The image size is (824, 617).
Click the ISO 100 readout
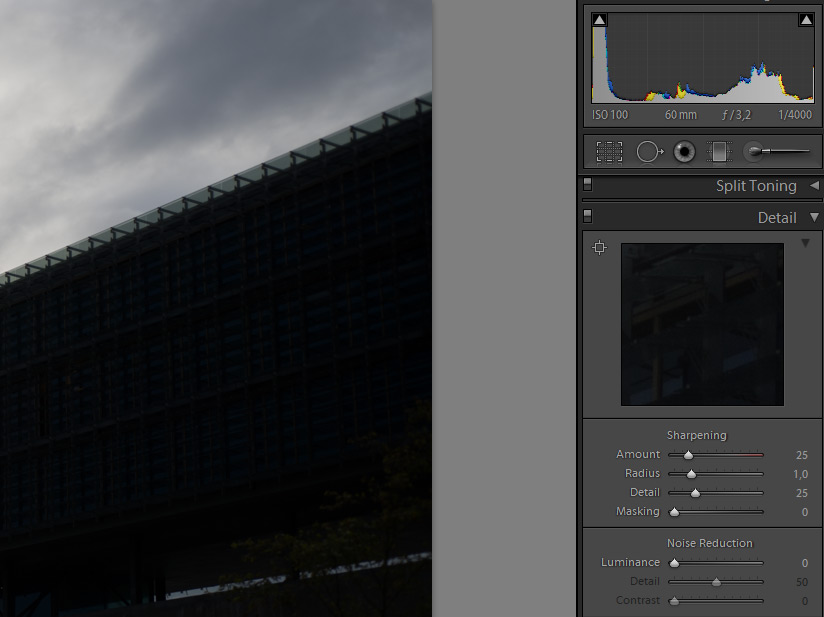pos(610,115)
